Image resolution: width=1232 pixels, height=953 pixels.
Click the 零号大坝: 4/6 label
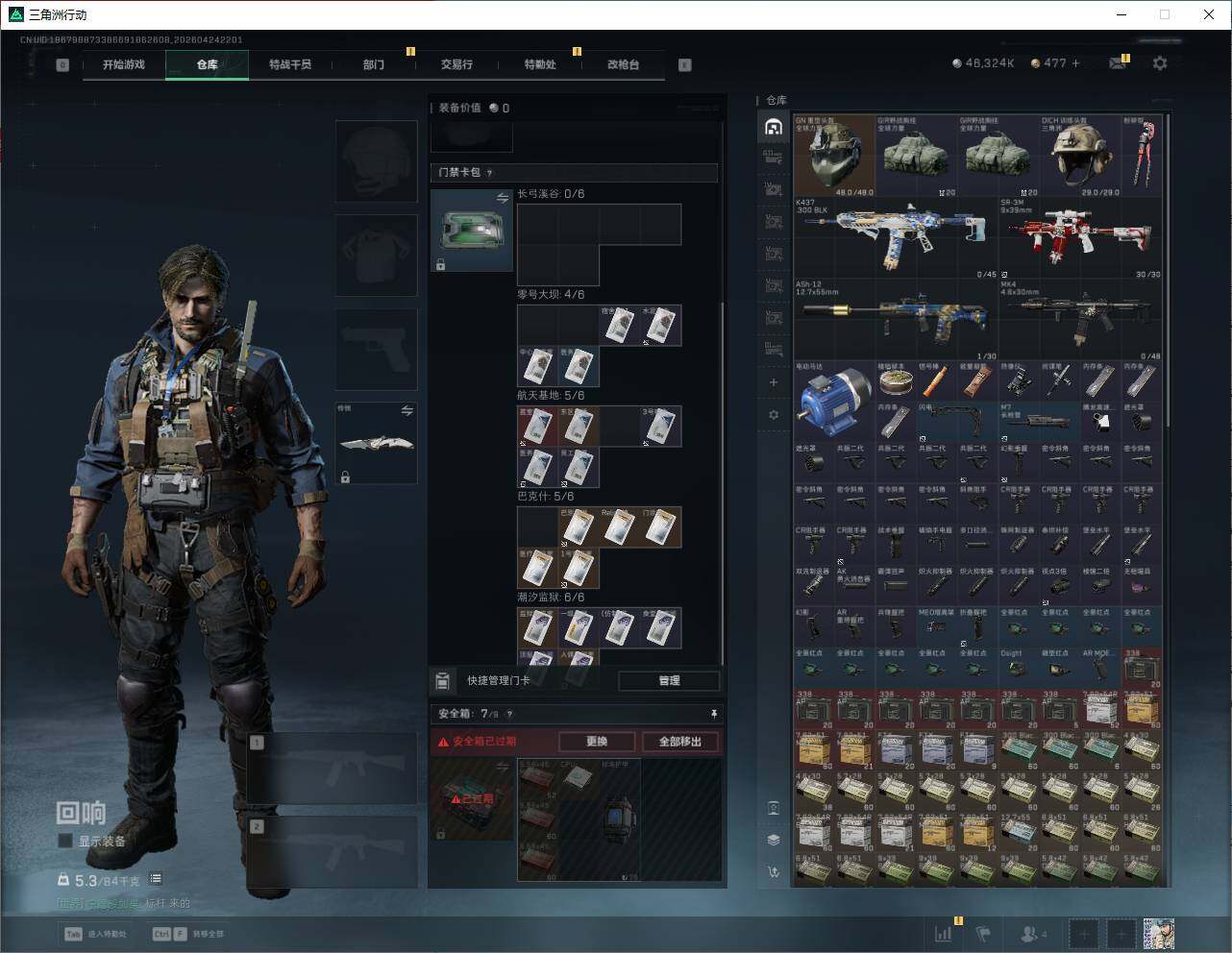coord(551,295)
